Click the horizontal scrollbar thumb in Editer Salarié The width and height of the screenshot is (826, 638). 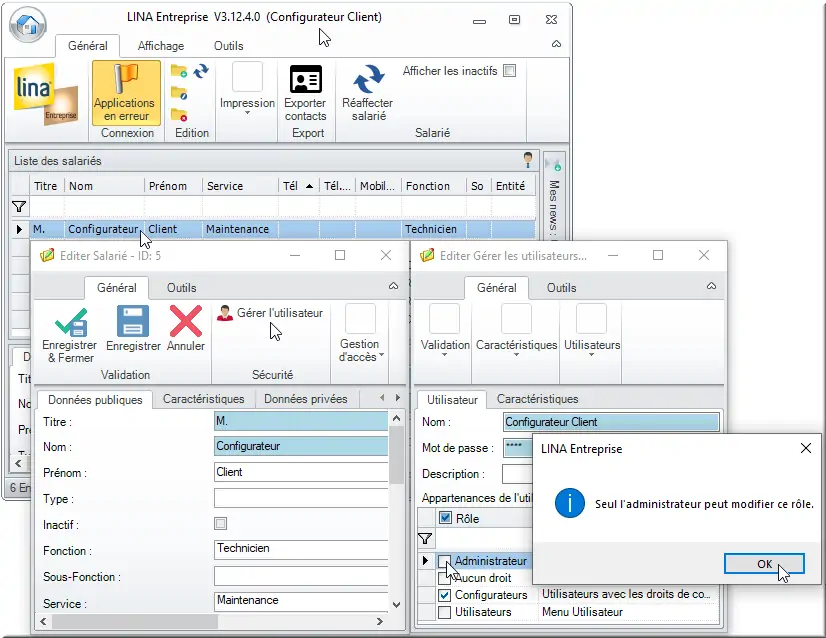(135, 622)
